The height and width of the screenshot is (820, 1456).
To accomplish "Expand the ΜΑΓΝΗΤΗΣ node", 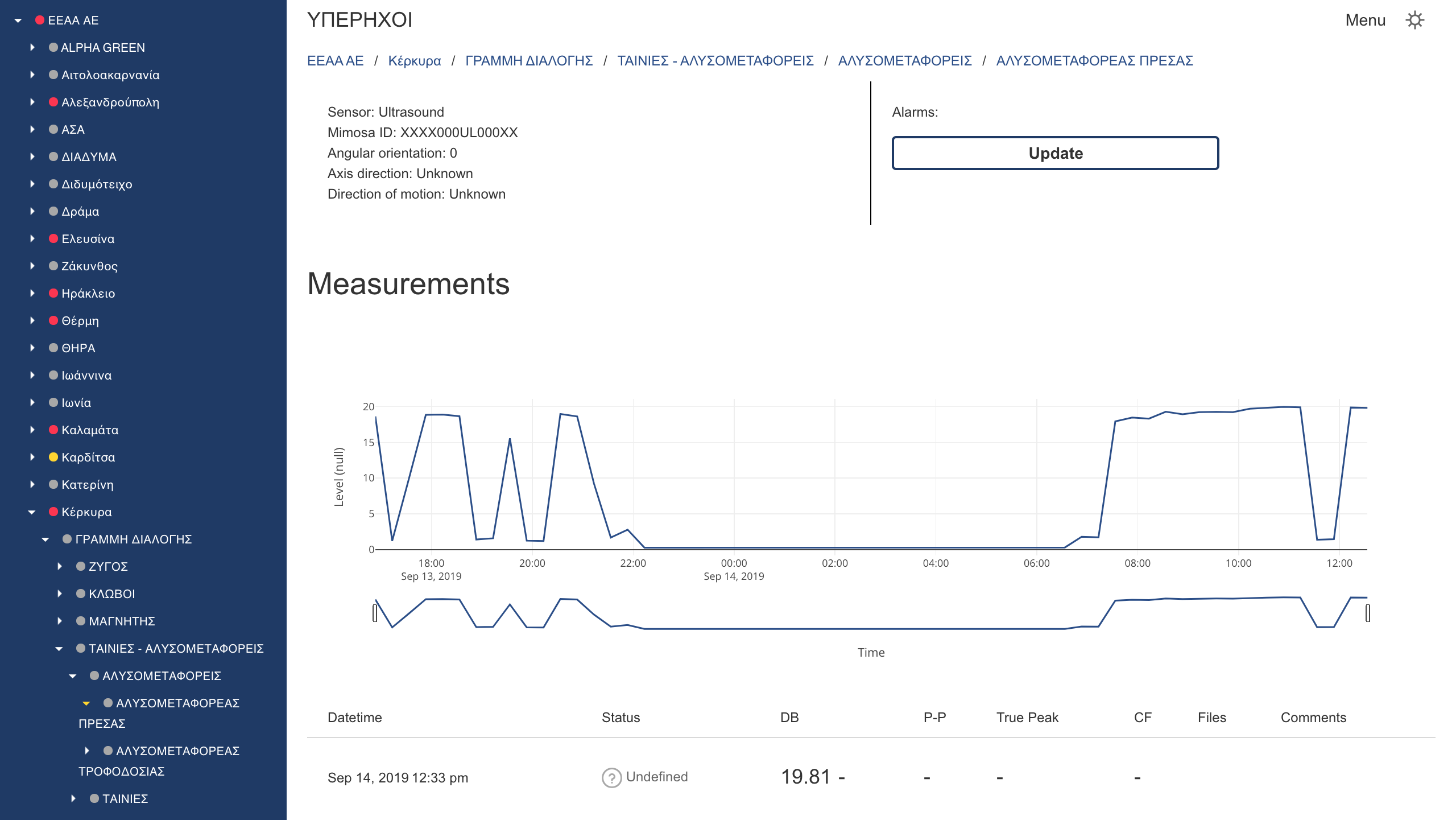I will (59, 621).
